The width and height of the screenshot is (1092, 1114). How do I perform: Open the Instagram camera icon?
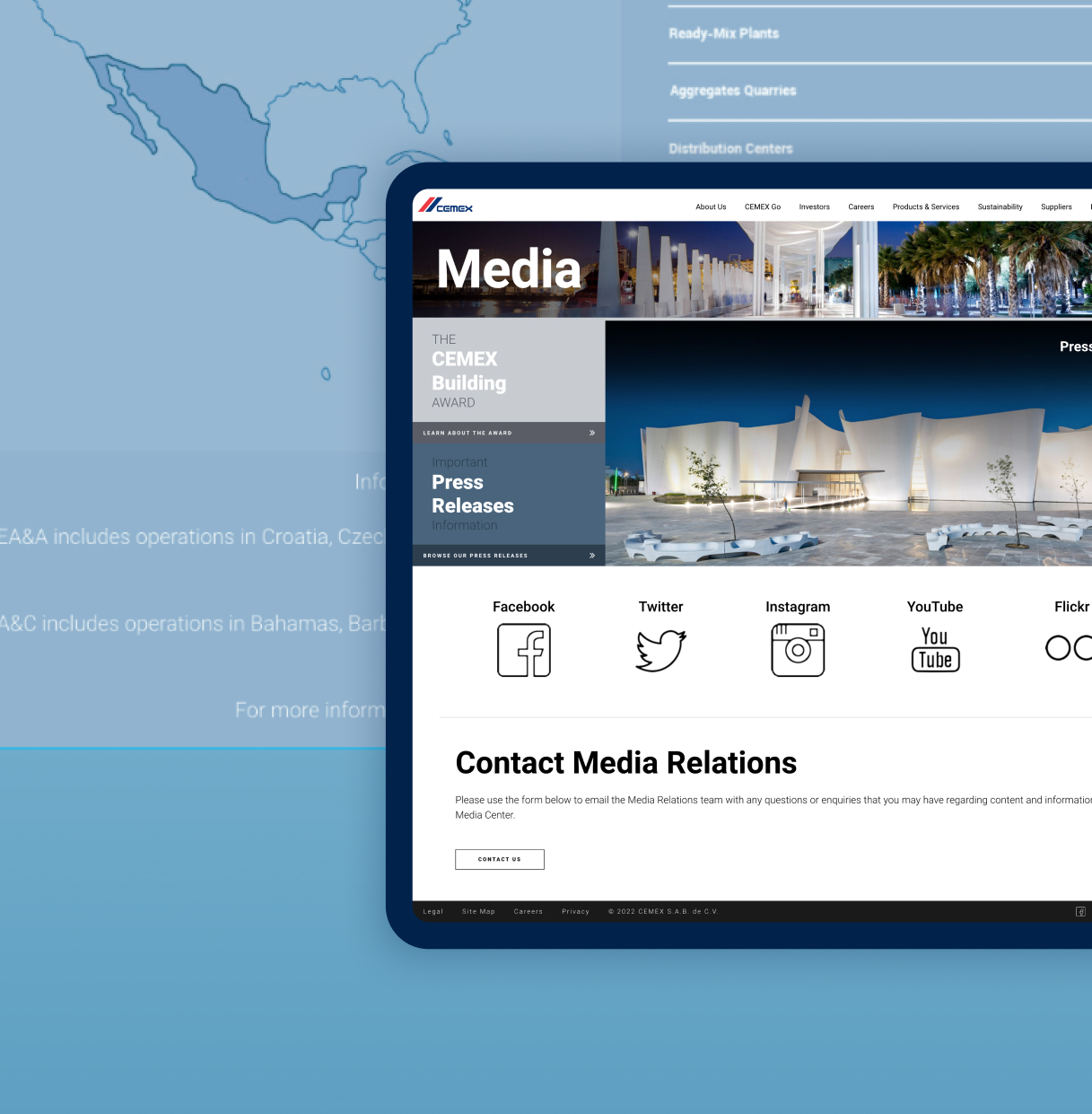[x=798, y=650]
